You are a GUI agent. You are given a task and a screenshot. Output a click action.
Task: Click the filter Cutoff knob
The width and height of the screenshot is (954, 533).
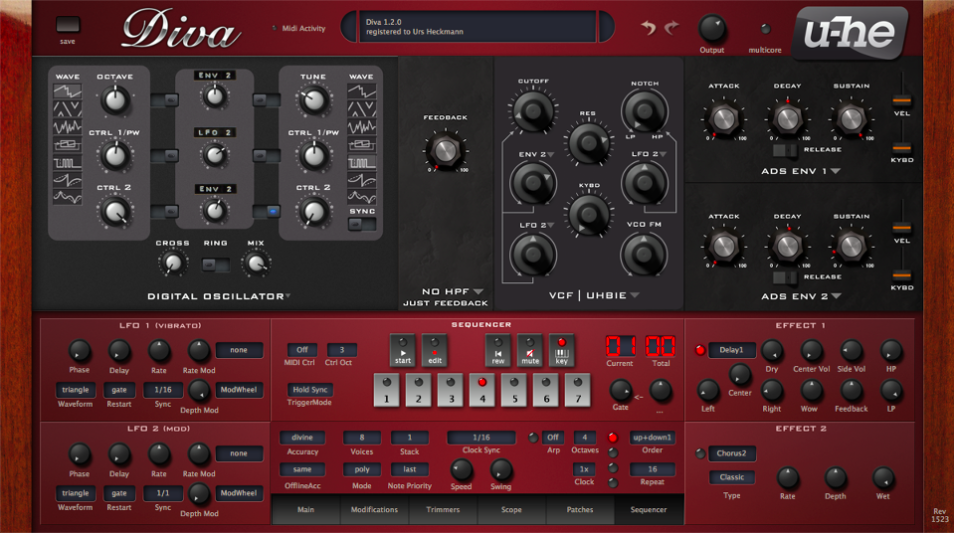tap(532, 110)
